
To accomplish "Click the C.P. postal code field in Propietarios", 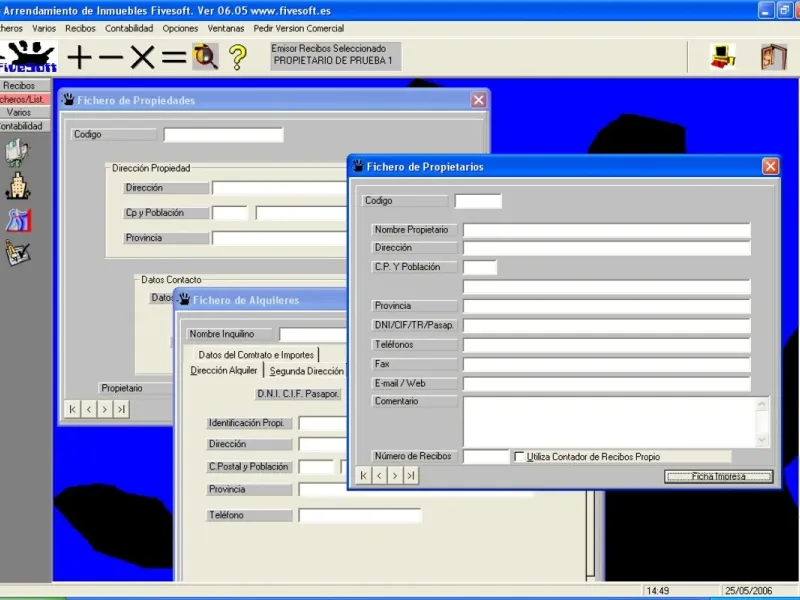I will pyautogui.click(x=480, y=267).
